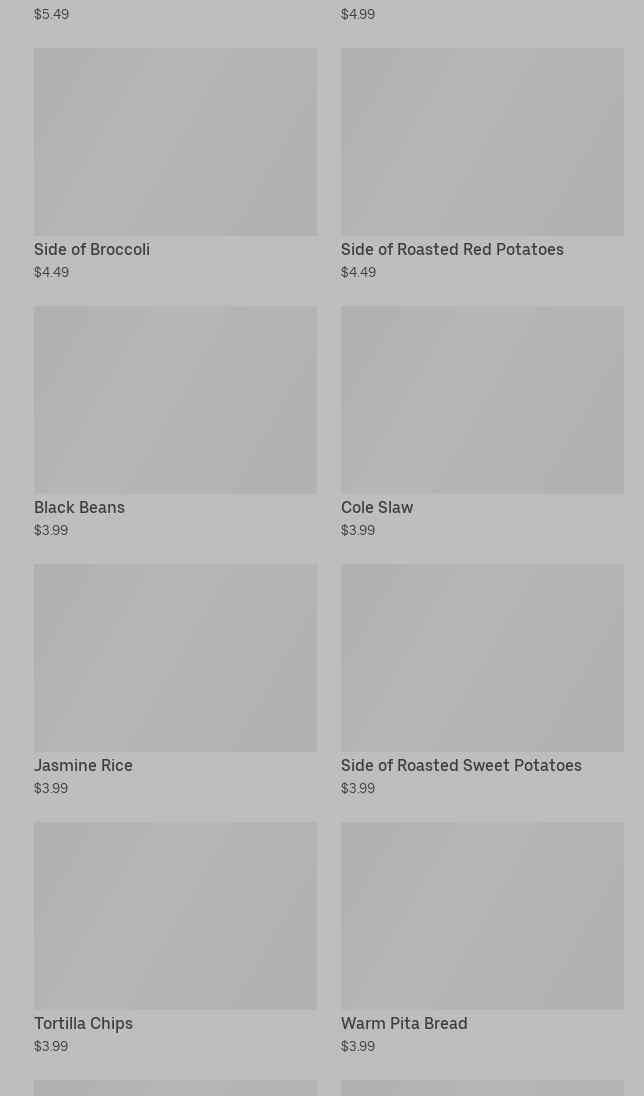Tap the Jasmine Rice placeholder image
The image size is (644, 1096).
pyautogui.click(x=175, y=658)
